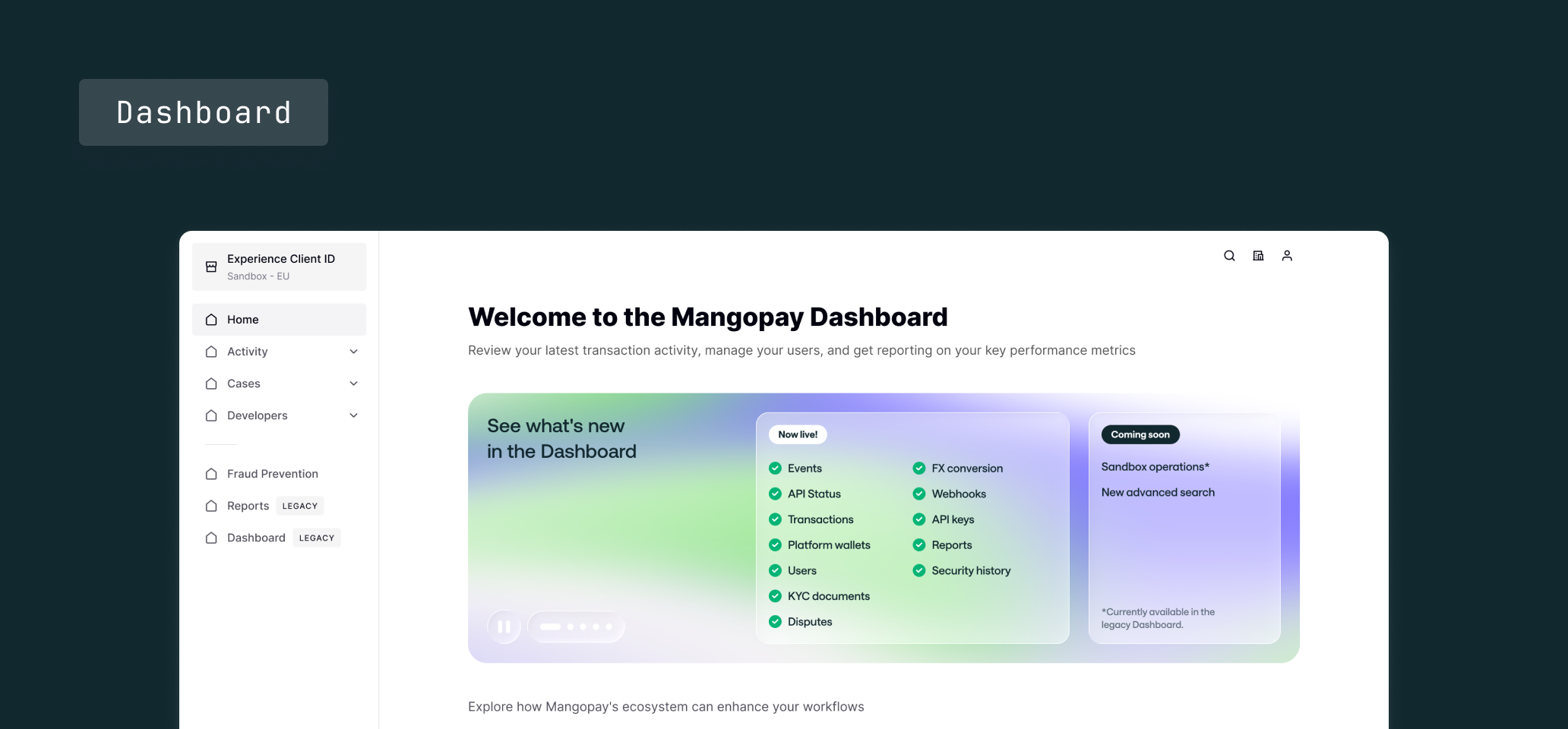
Task: Open the building/organization icon in header
Action: (x=1258, y=256)
